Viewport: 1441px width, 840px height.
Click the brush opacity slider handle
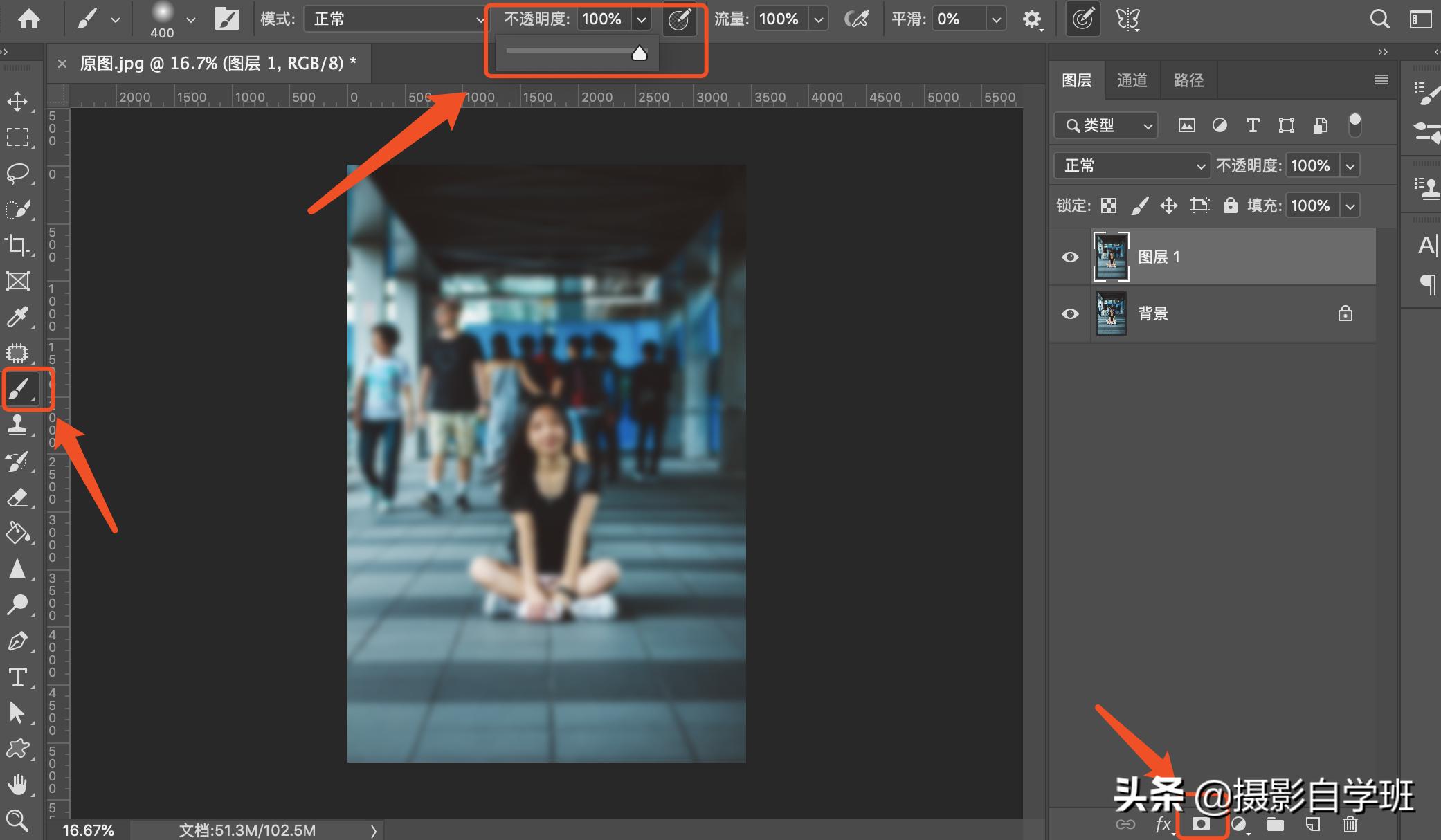pos(640,53)
